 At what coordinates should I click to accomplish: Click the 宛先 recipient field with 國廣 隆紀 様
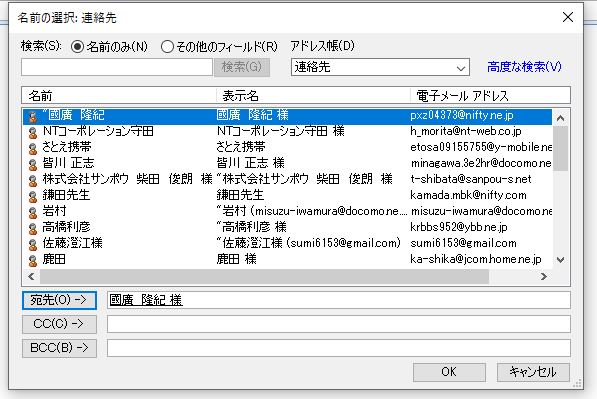338,300
